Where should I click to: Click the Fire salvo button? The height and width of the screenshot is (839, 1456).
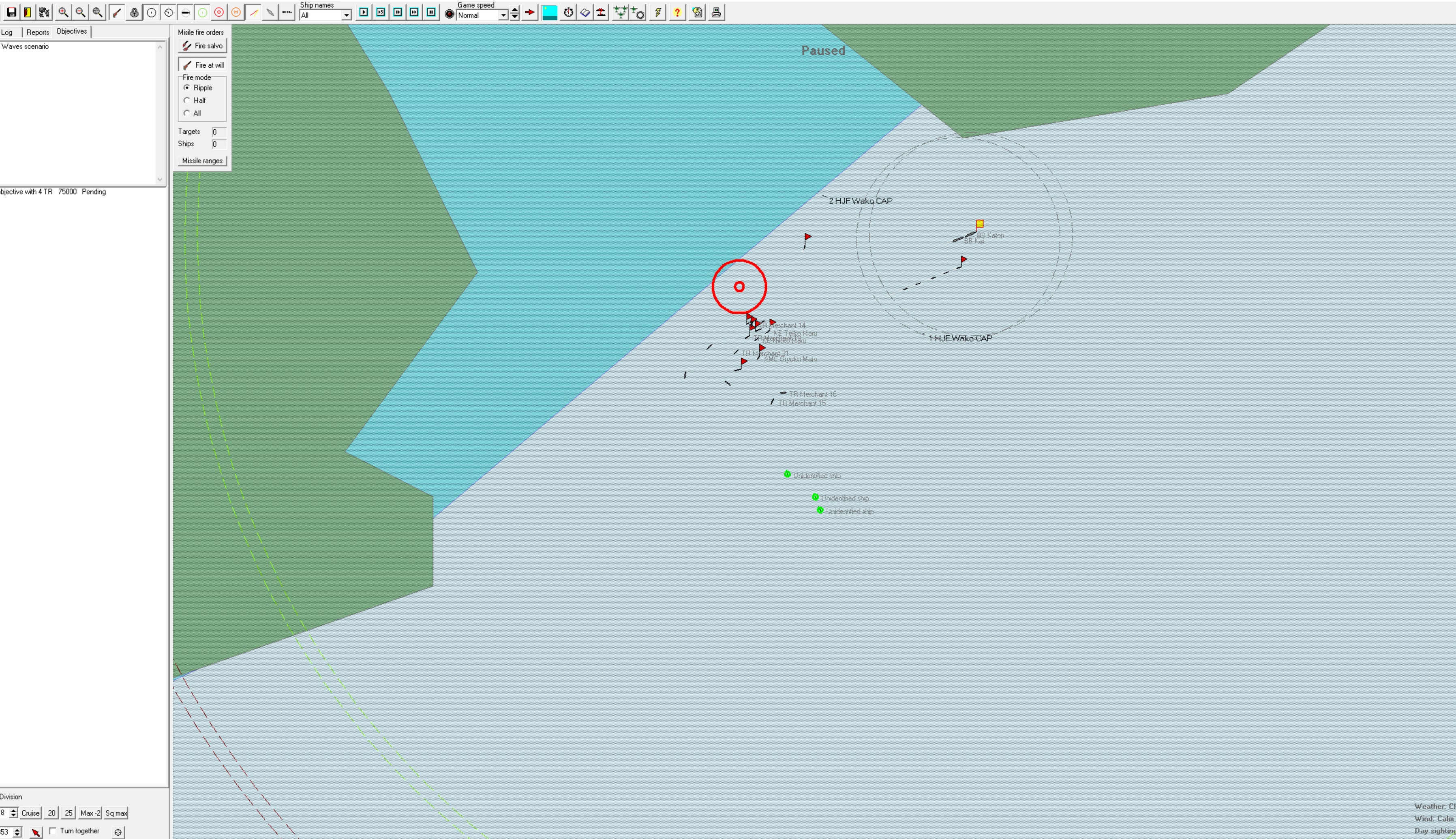pos(202,45)
